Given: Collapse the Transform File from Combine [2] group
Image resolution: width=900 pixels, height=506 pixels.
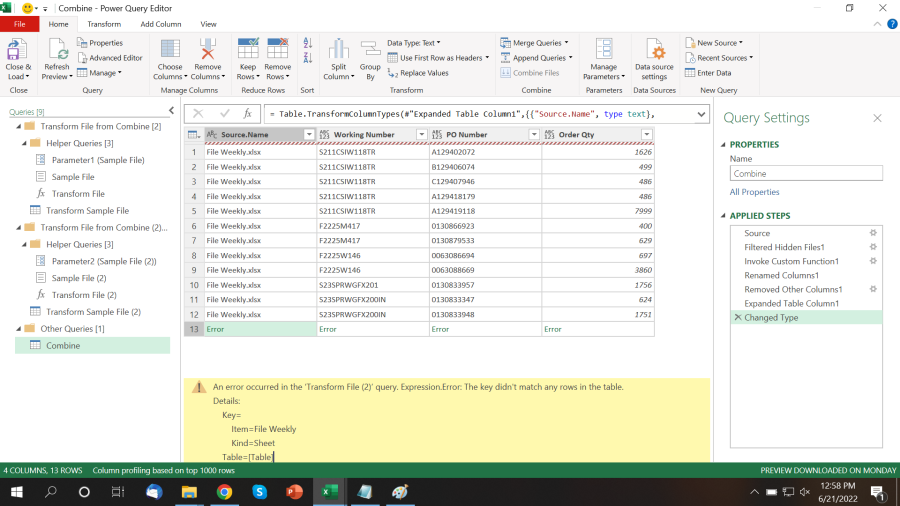Looking at the screenshot, I should click(x=19, y=126).
